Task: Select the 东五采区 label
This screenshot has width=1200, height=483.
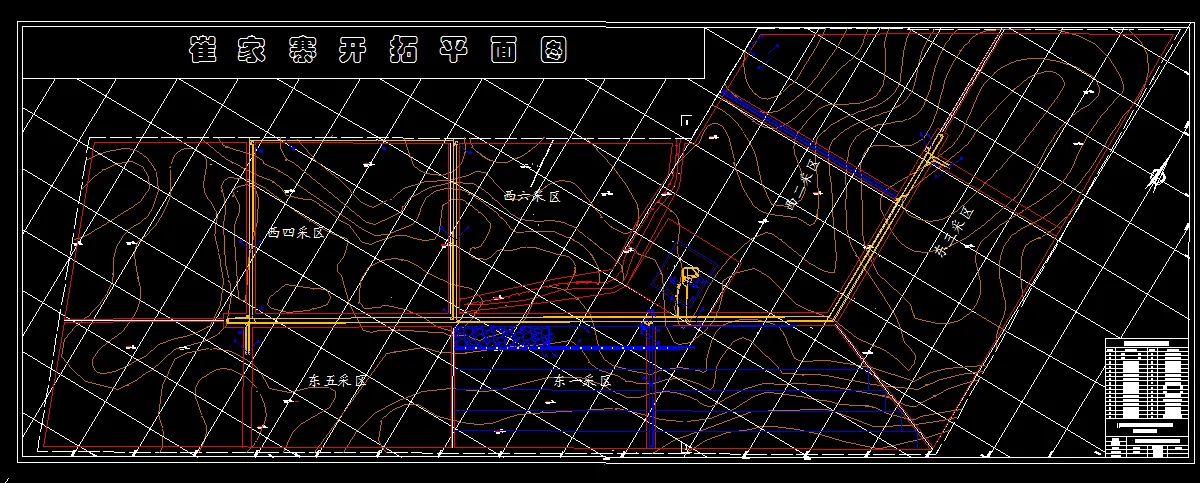Action: click(x=338, y=381)
